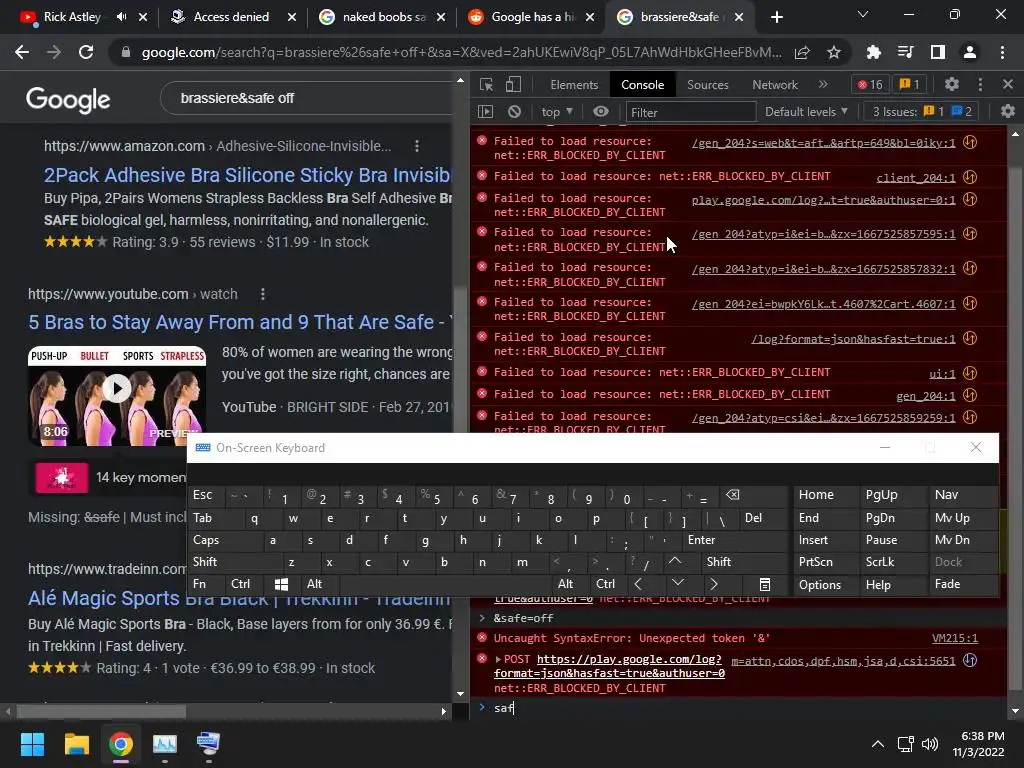
Task: Click the Google logo
Action: [x=68, y=99]
